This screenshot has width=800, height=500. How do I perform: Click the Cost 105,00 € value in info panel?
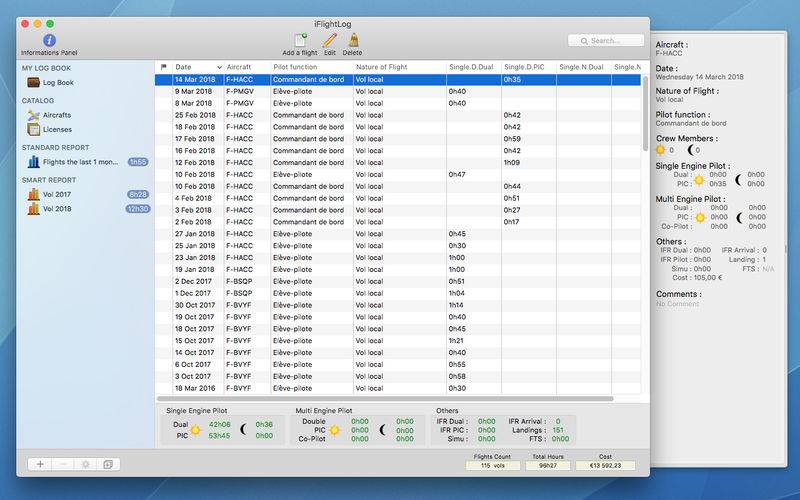[706, 278]
